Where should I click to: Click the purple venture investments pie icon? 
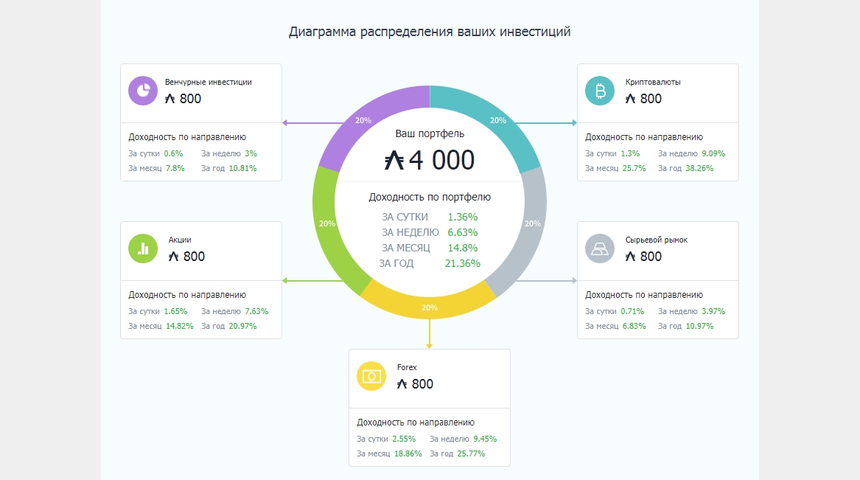(143, 91)
